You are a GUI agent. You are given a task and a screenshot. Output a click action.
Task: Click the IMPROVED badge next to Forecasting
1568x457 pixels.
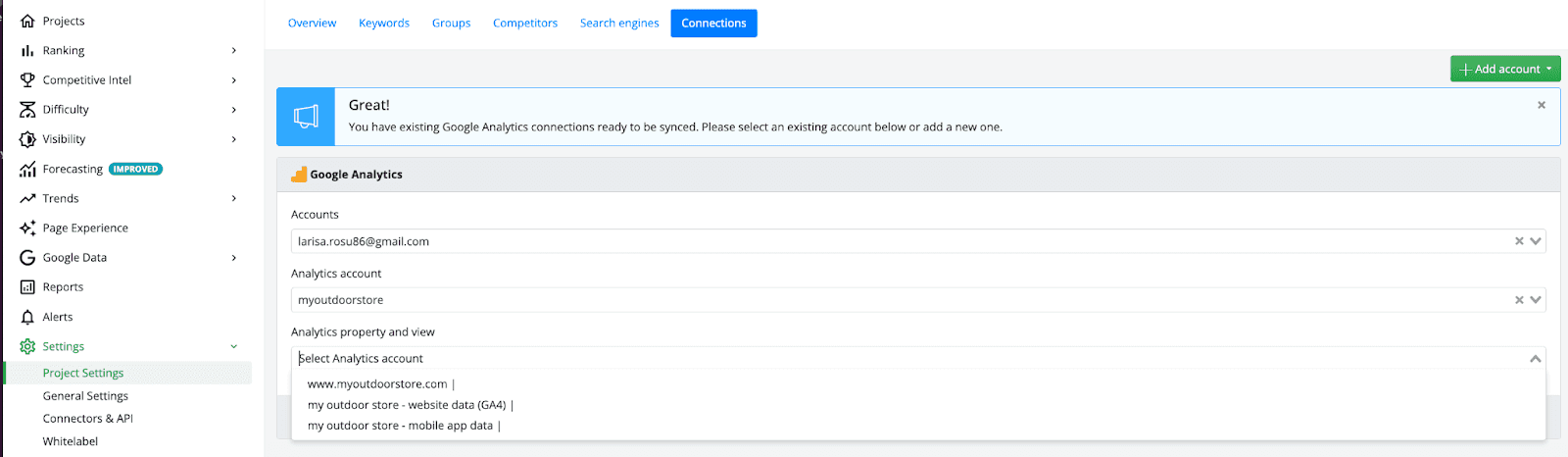point(135,169)
